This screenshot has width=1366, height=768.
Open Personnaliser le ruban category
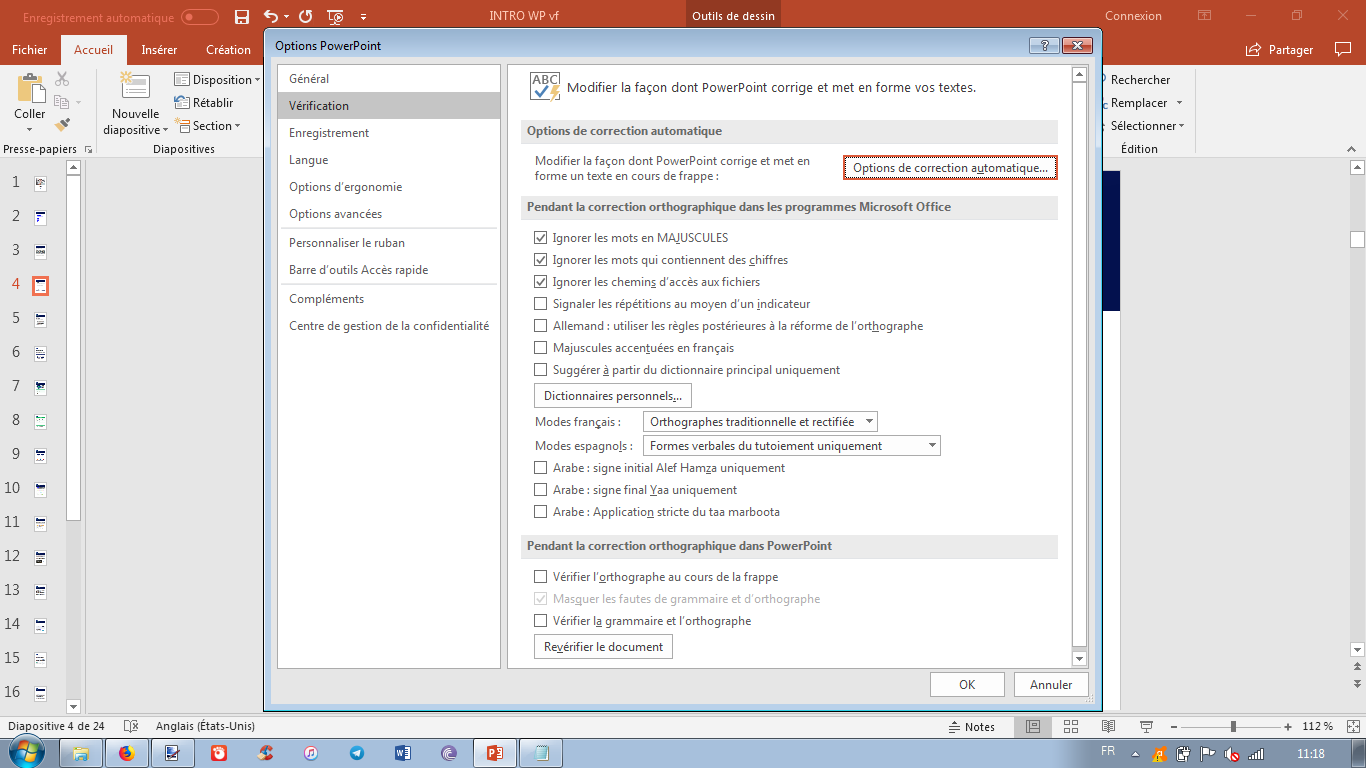pyautogui.click(x=389, y=243)
